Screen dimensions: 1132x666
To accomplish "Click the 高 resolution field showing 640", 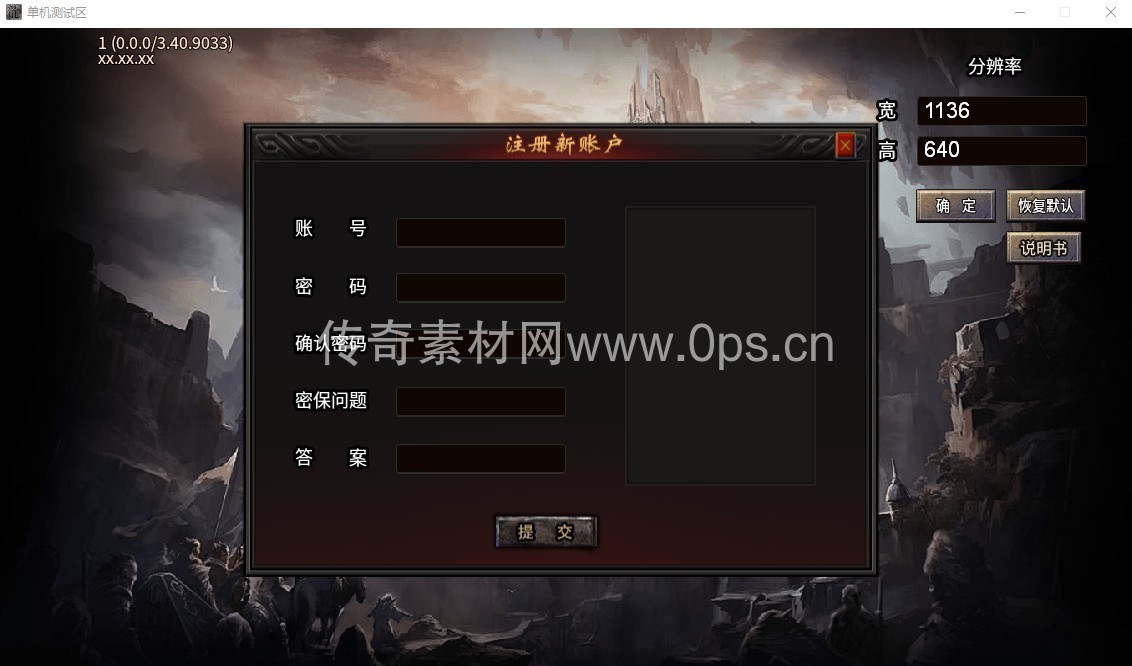I will tap(1001, 151).
